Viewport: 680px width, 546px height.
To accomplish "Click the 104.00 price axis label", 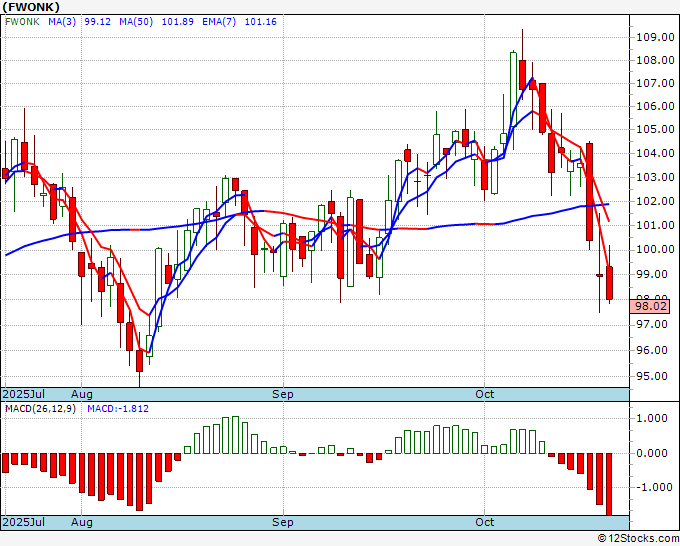I will tap(655, 153).
